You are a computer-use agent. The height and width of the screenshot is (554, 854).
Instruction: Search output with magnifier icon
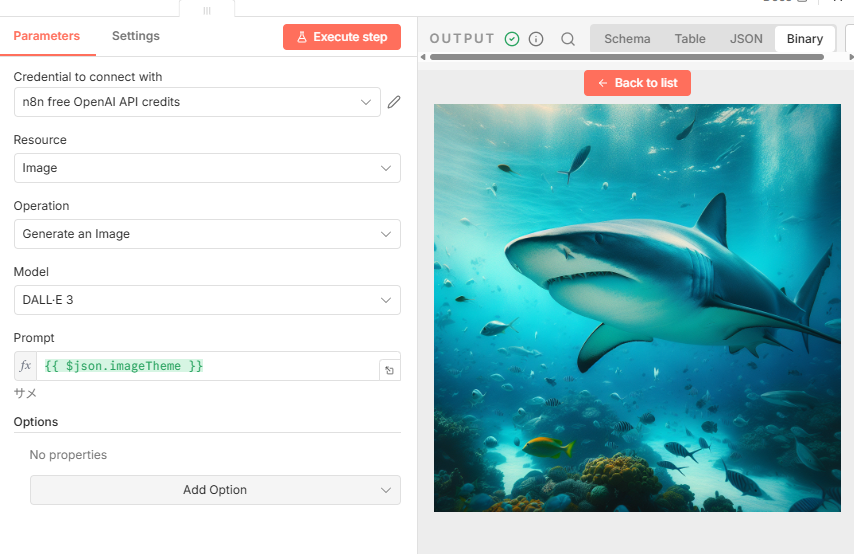click(x=568, y=39)
